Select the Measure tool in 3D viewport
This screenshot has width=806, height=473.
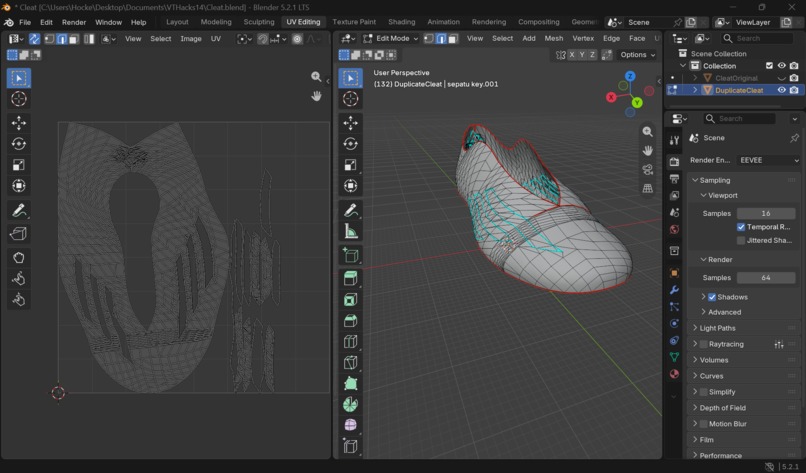pos(351,231)
